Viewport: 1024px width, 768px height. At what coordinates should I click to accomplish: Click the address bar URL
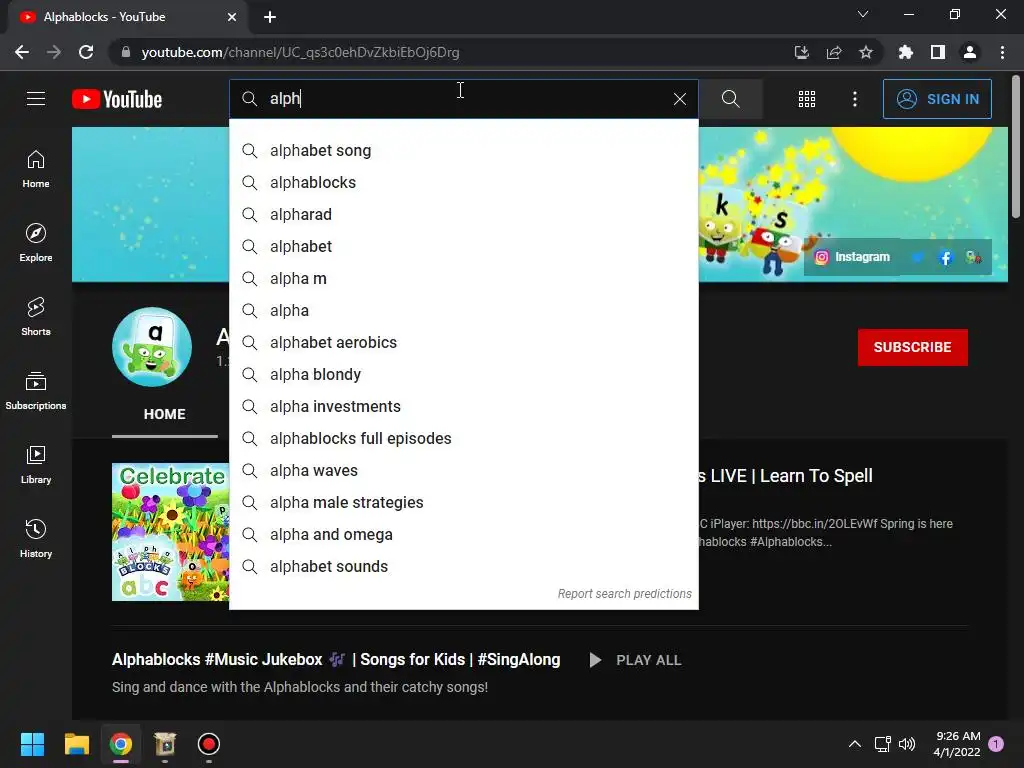(x=300, y=52)
